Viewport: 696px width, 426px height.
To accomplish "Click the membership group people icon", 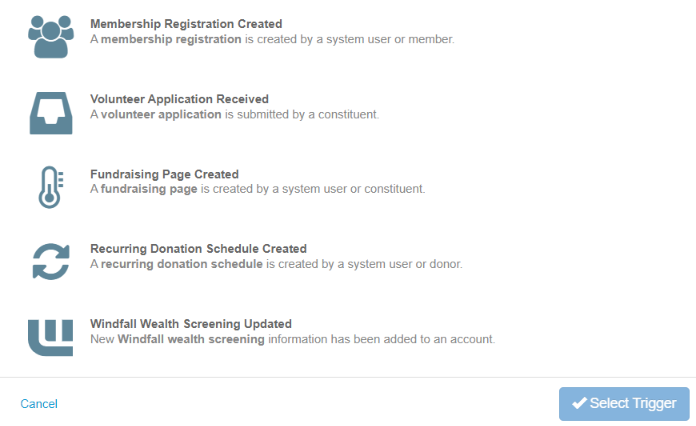I will [51, 37].
